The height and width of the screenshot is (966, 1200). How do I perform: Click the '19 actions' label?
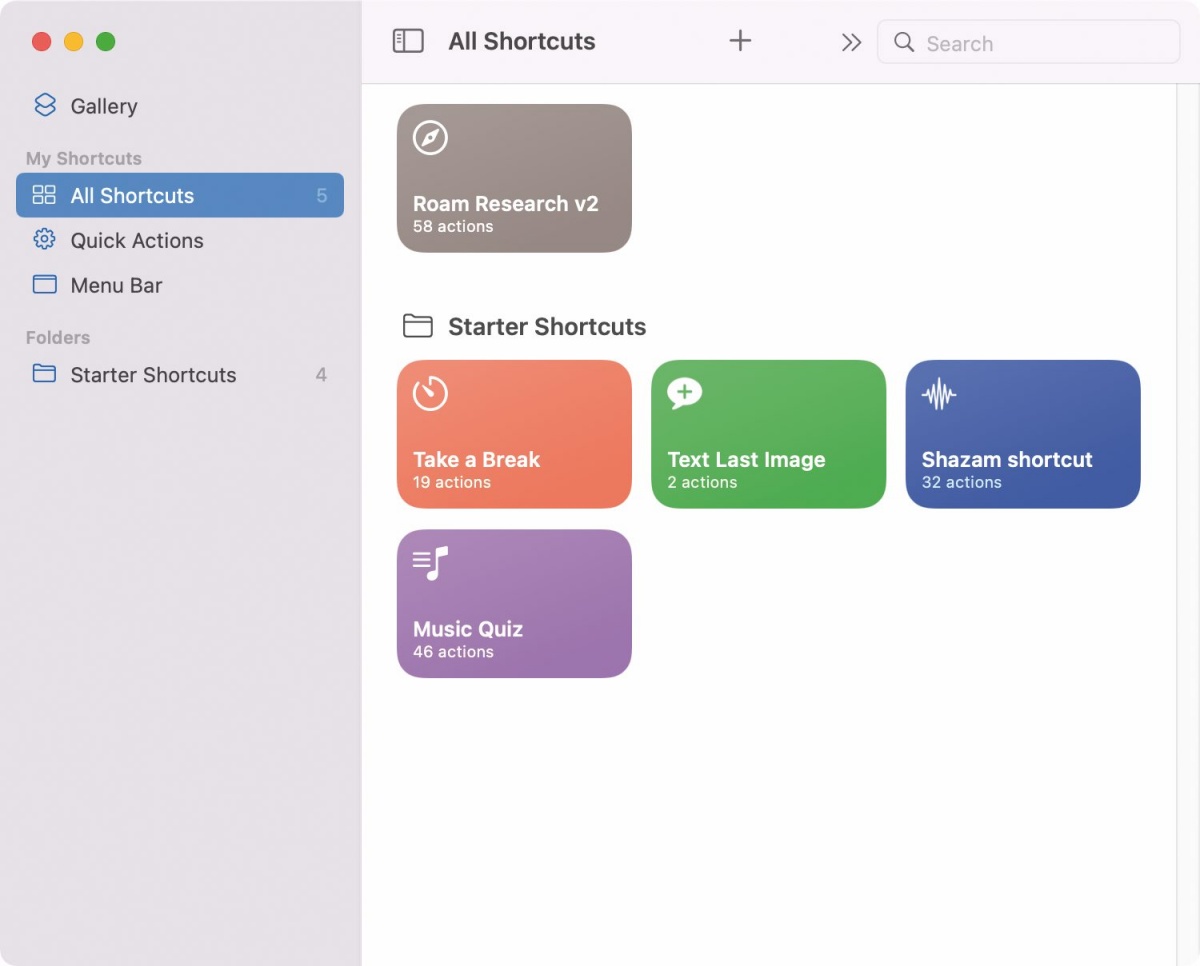click(x=452, y=482)
